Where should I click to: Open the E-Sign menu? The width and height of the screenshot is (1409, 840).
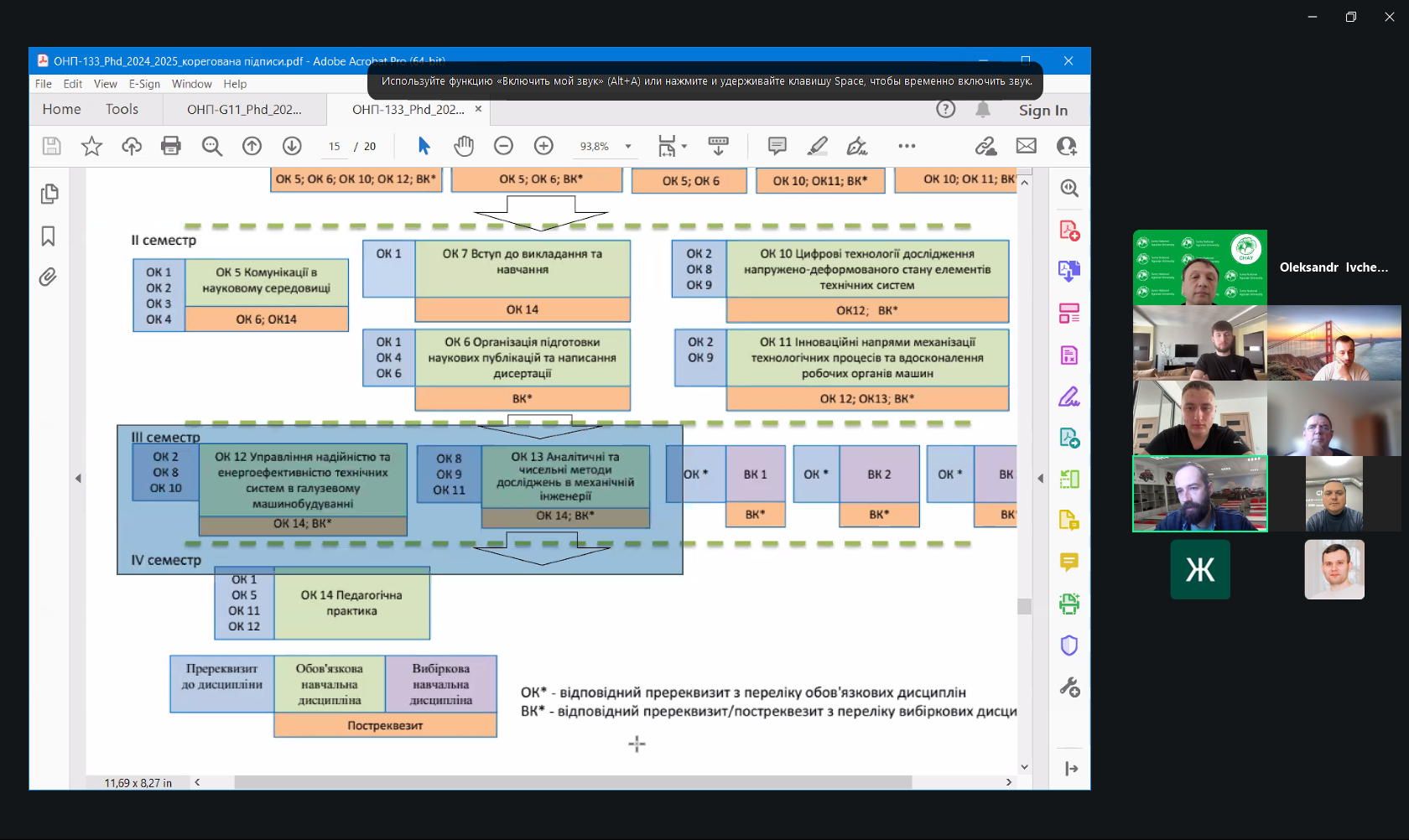click(144, 84)
